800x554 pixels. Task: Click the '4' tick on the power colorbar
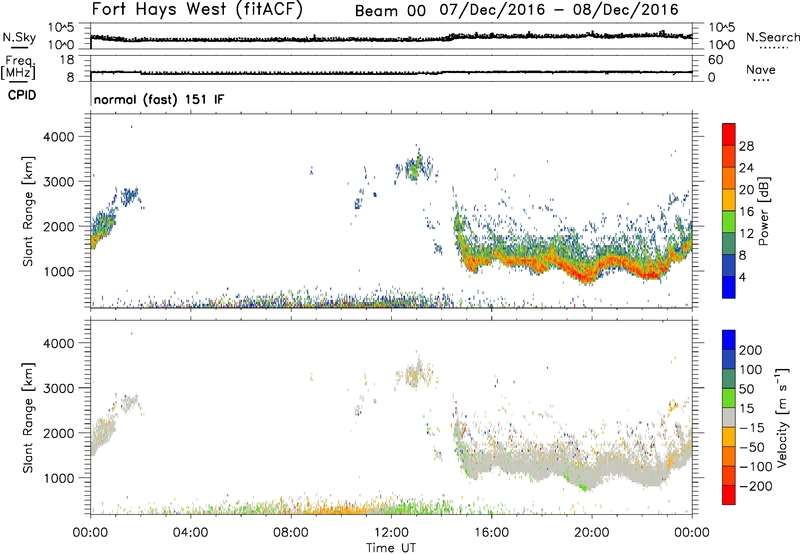pyautogui.click(x=742, y=277)
